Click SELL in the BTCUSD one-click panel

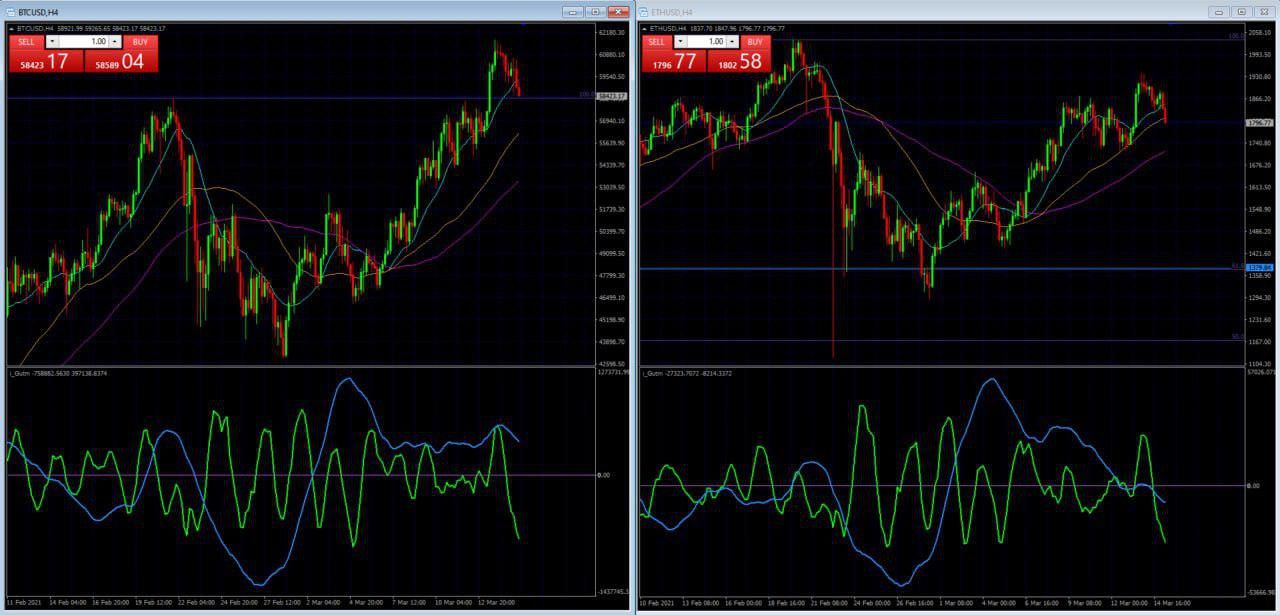26,42
